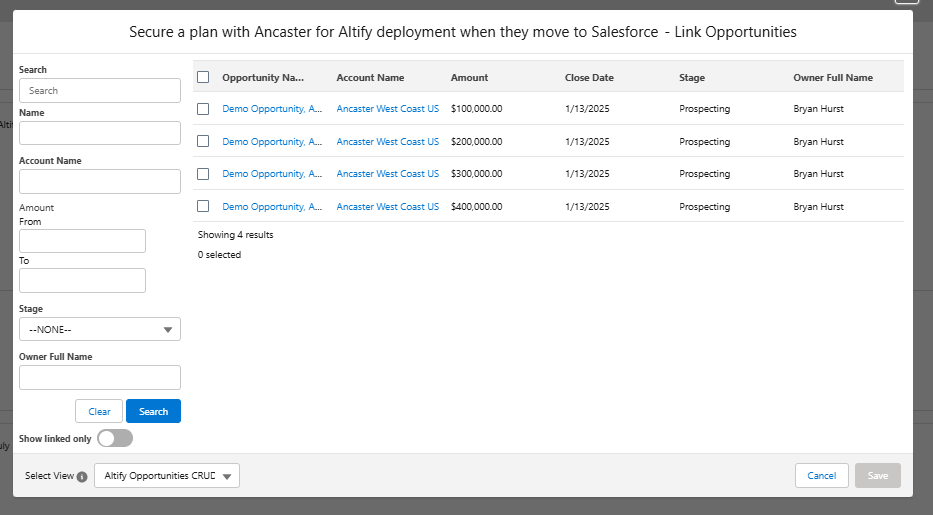Viewport: 933px width, 515px height.
Task: Select the $200,000.00 opportunity checkbox
Action: 203,141
